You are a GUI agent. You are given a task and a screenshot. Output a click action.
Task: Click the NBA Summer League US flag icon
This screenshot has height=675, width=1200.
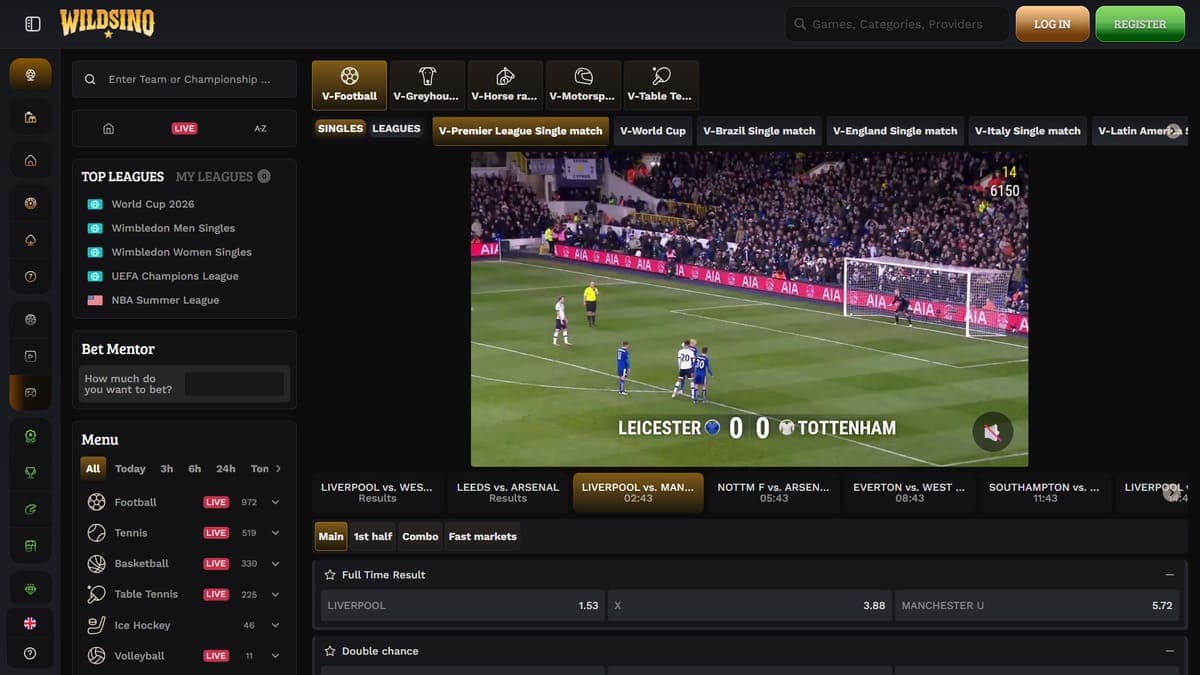[95, 300]
